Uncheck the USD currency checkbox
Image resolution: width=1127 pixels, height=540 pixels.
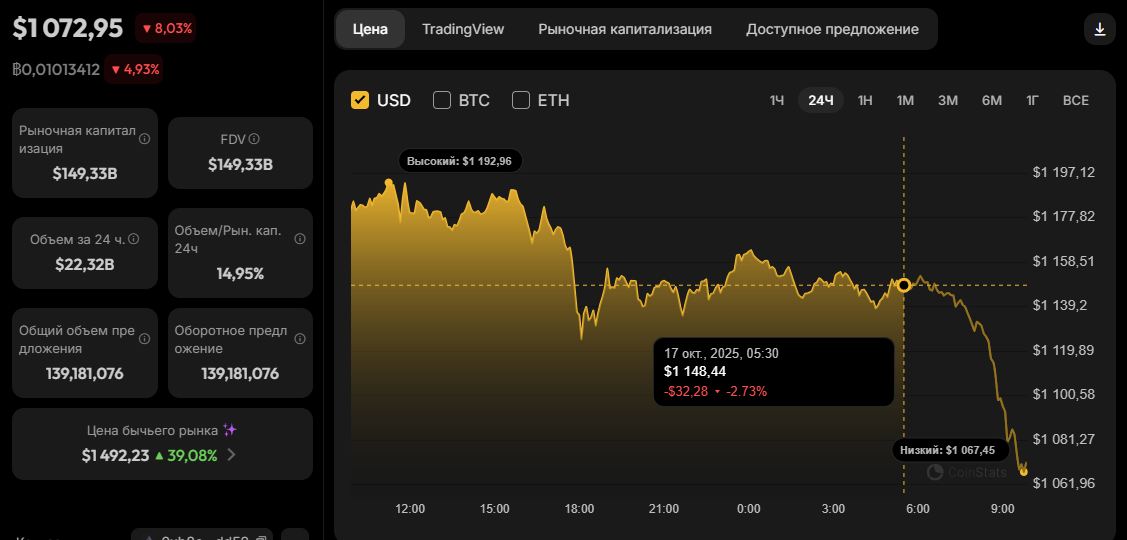coord(360,100)
